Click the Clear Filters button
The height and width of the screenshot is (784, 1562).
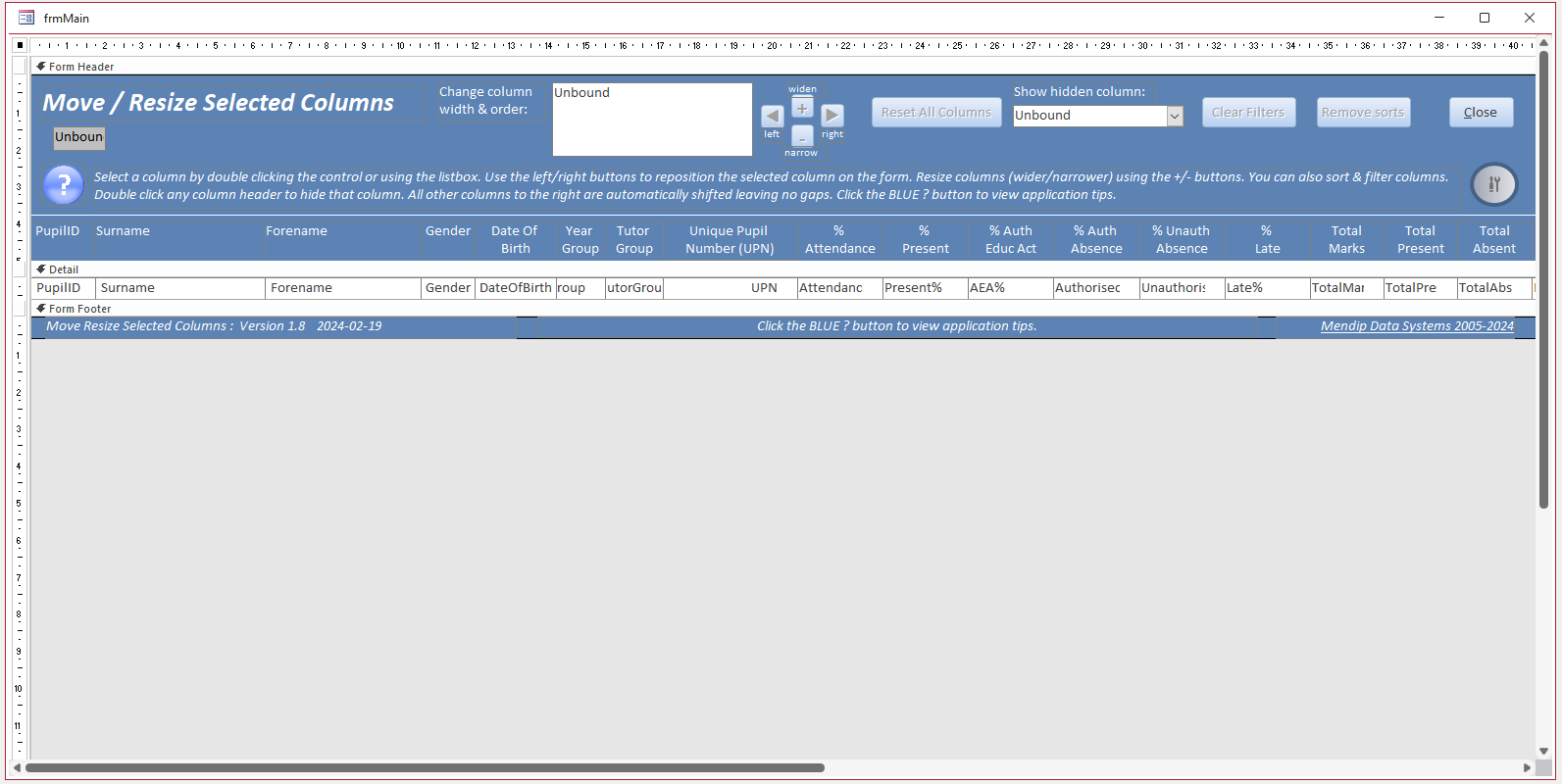[x=1248, y=113]
